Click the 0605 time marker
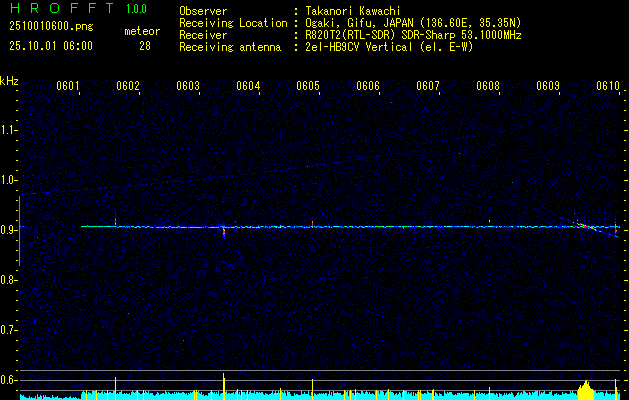Screen dimensions: 629x400 point(308,86)
